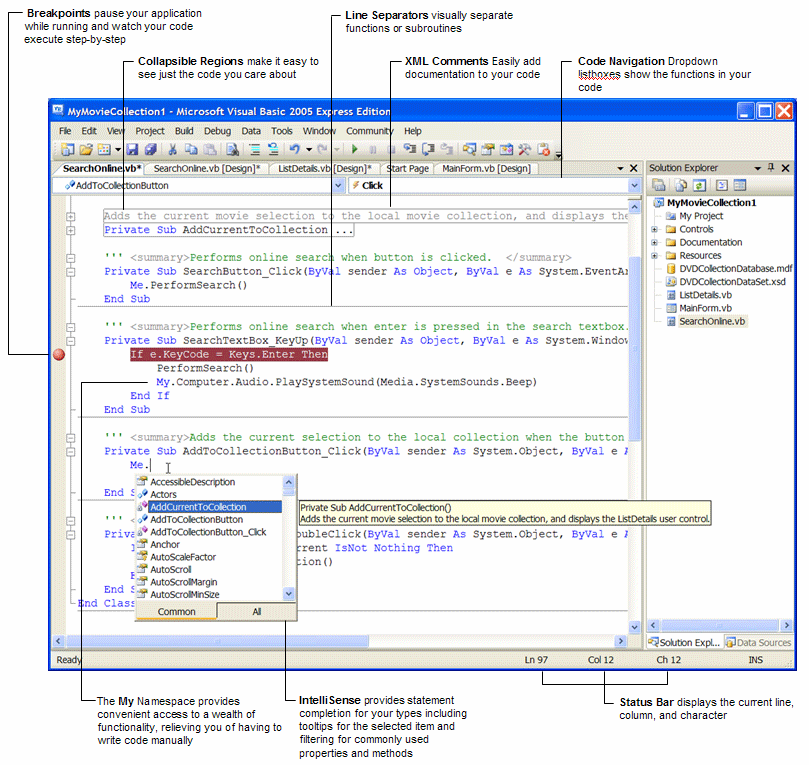This screenshot has width=809, height=765.
Task: Expand the collapsed AddCurrentToCollection sub region
Action: (x=71, y=230)
